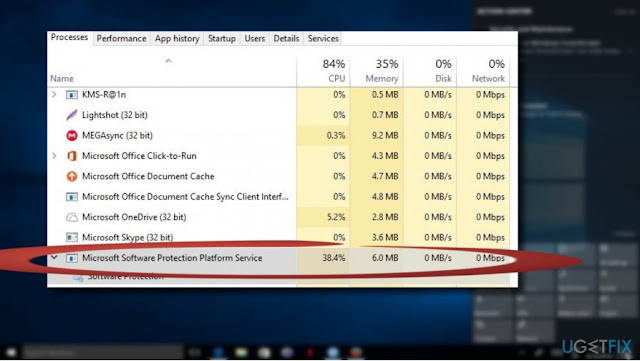Click the 5.2% CPU value for OneDrive
Viewport: 640px width, 361px height.
336,217
